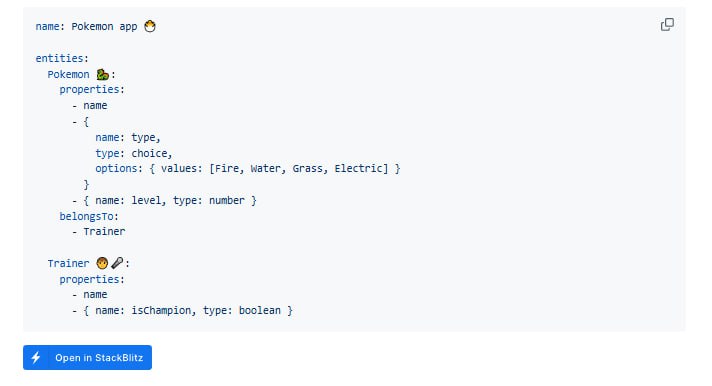Click the 'Pokemon app' name value
The image size is (712, 386).
point(104,26)
